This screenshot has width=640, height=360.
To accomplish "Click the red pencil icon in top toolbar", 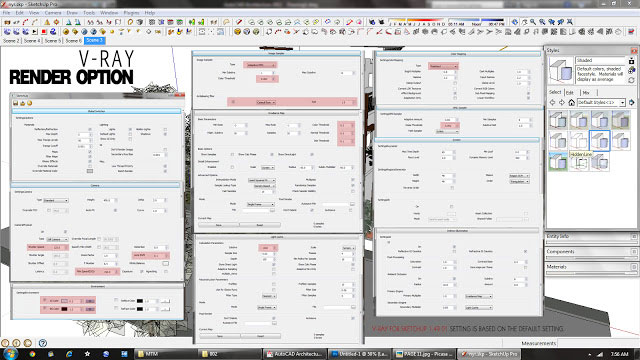I will 239,22.
